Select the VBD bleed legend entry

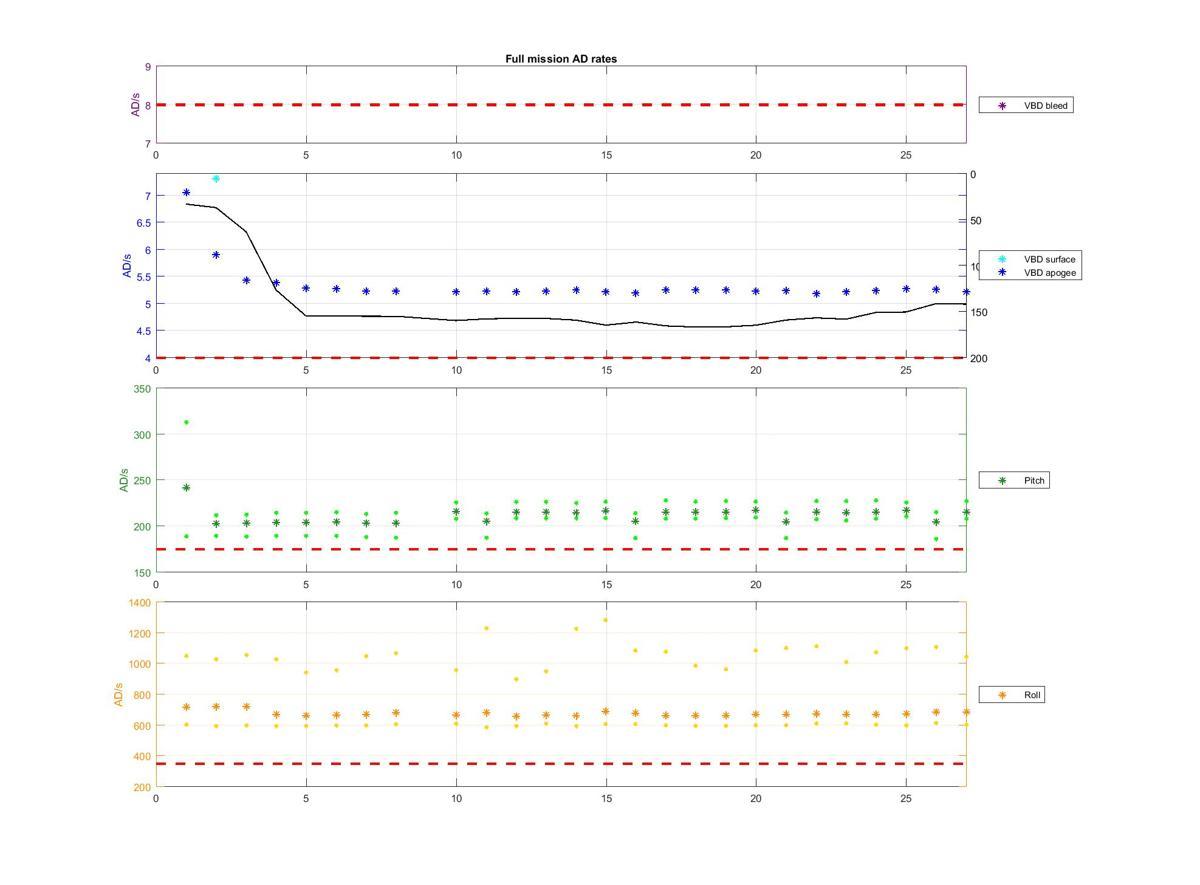[x=1028, y=105]
